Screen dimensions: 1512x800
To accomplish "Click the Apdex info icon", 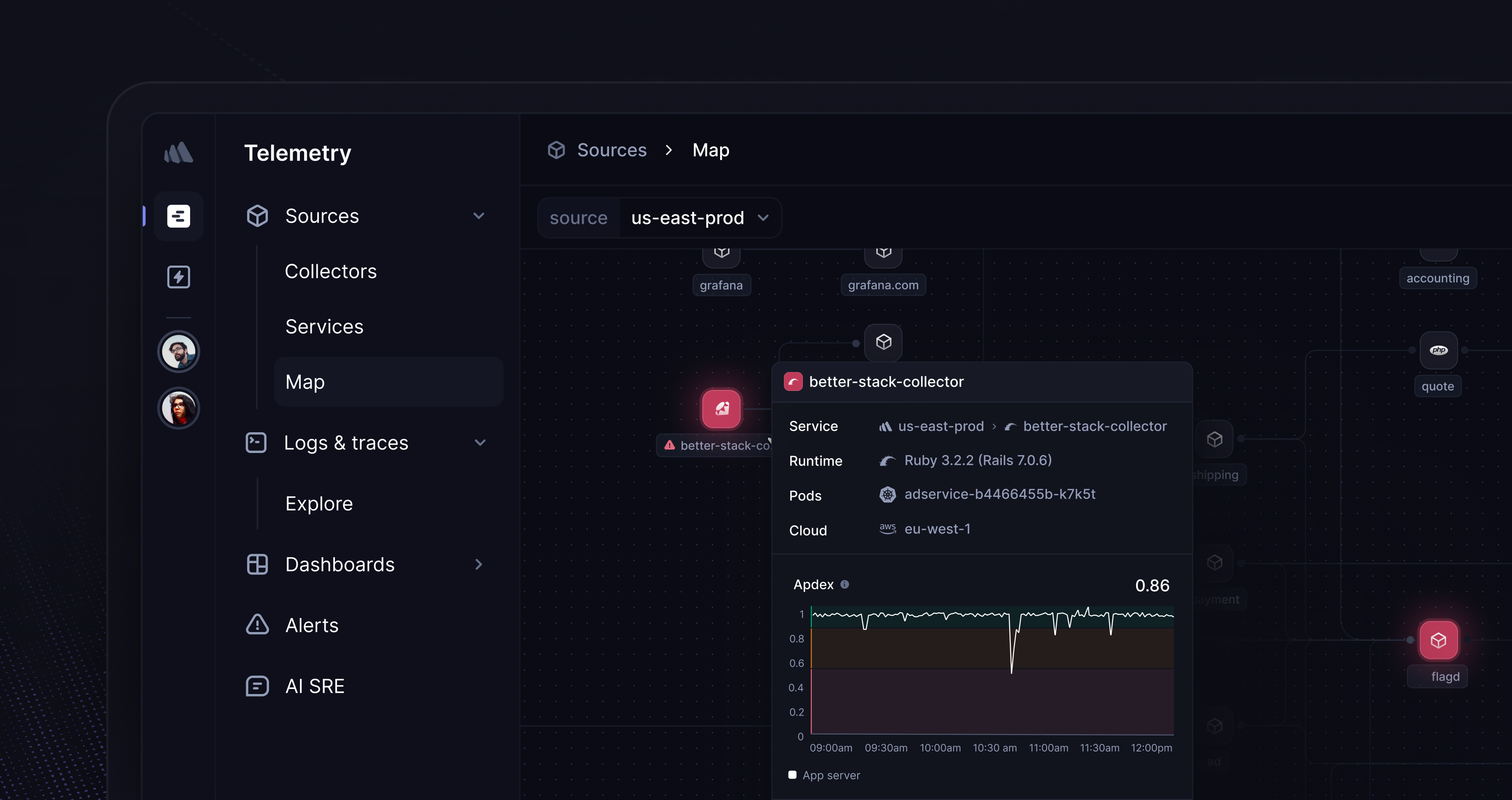I will tap(845, 584).
